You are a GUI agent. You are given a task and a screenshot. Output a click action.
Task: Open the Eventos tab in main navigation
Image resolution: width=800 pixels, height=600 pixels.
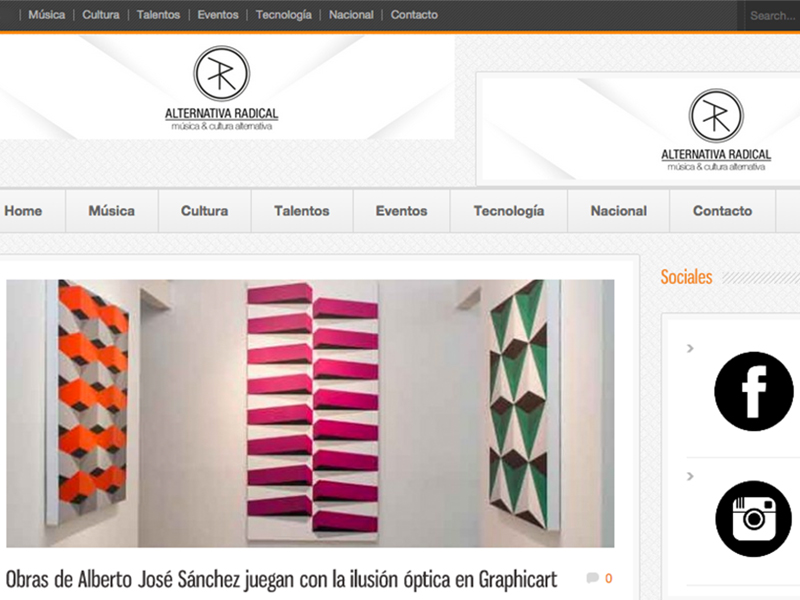[x=401, y=211]
